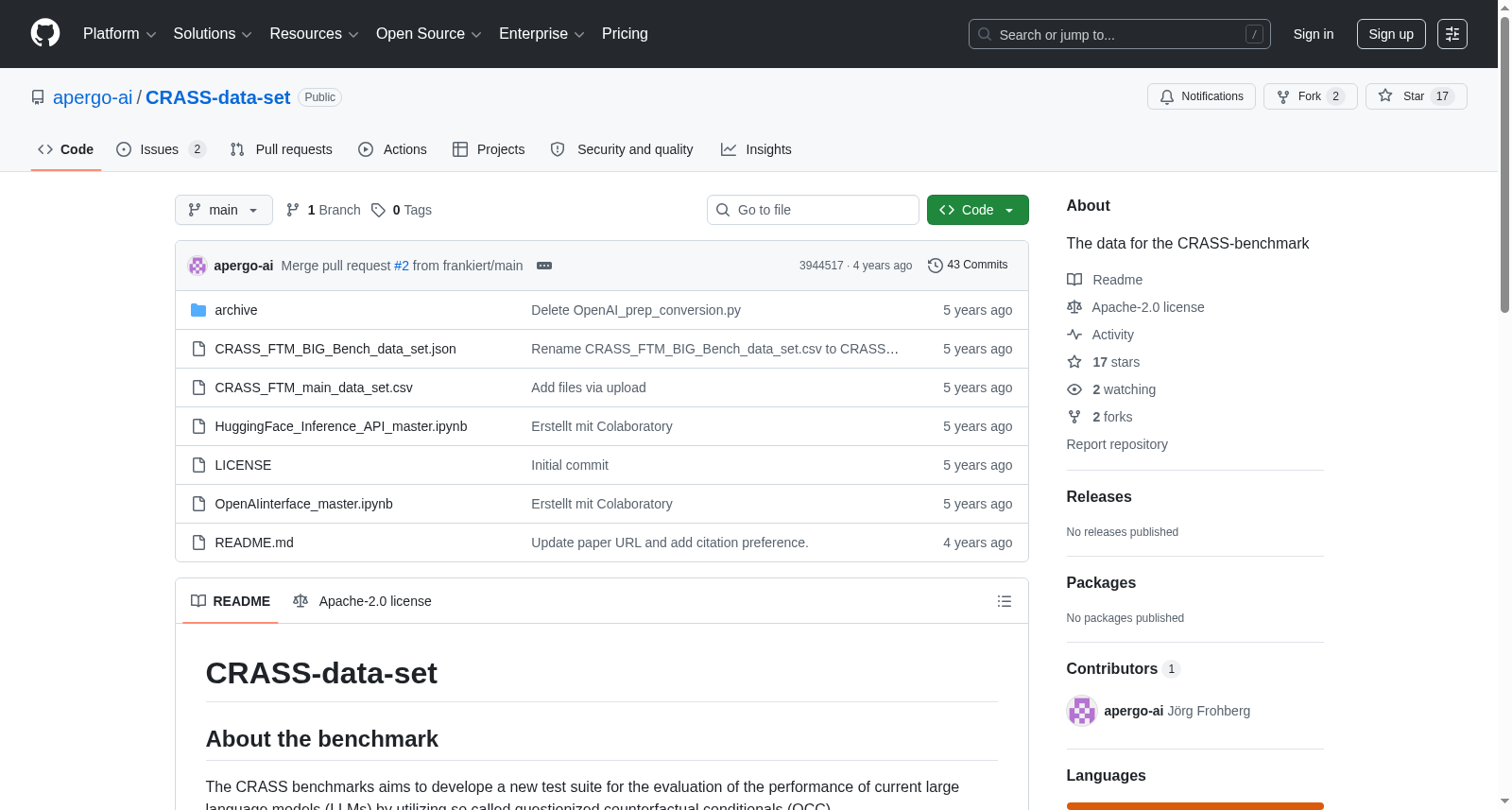
Task: Click the file icon for OpenAIinterface_master.ipynb
Action: (x=198, y=504)
